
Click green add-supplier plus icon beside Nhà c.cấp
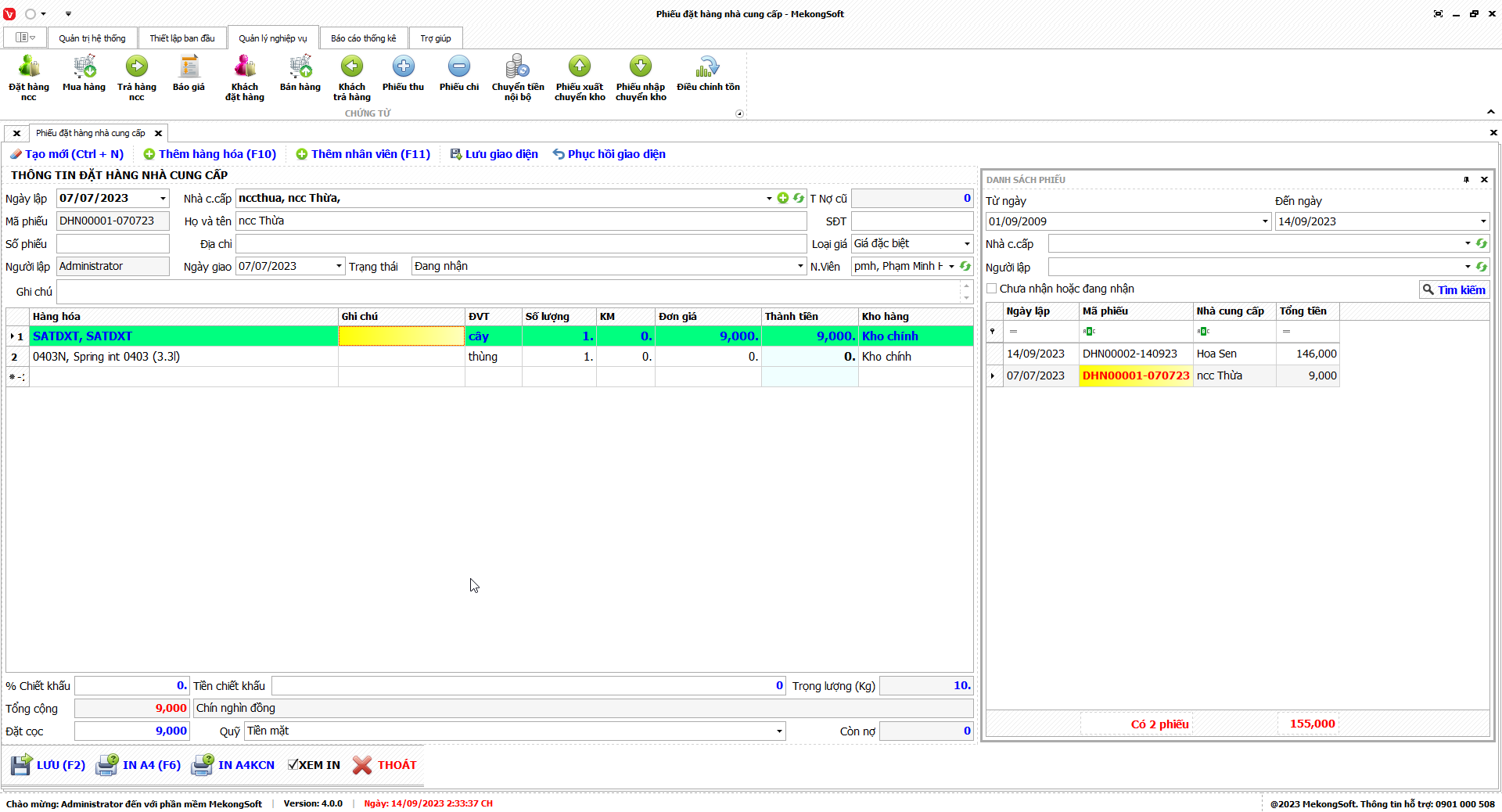782,199
